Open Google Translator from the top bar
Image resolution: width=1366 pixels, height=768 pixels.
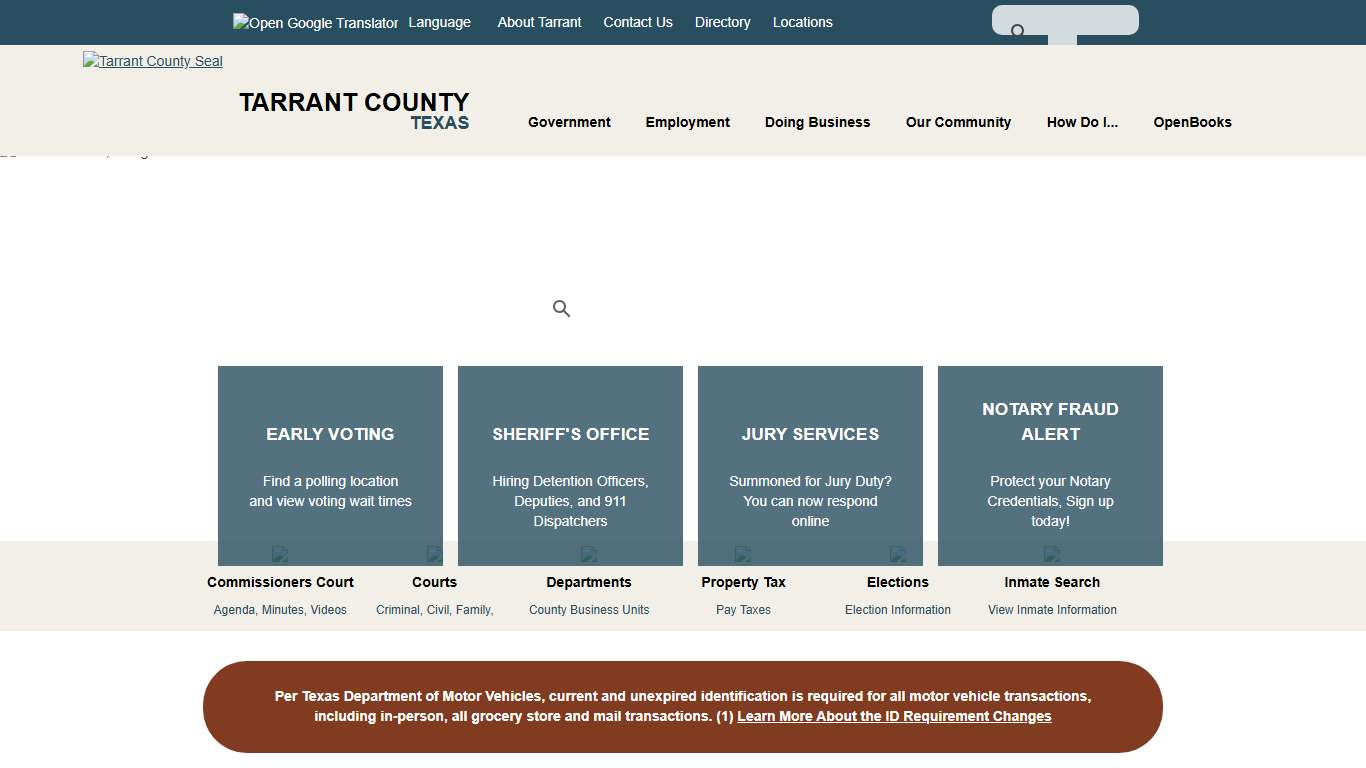(314, 22)
